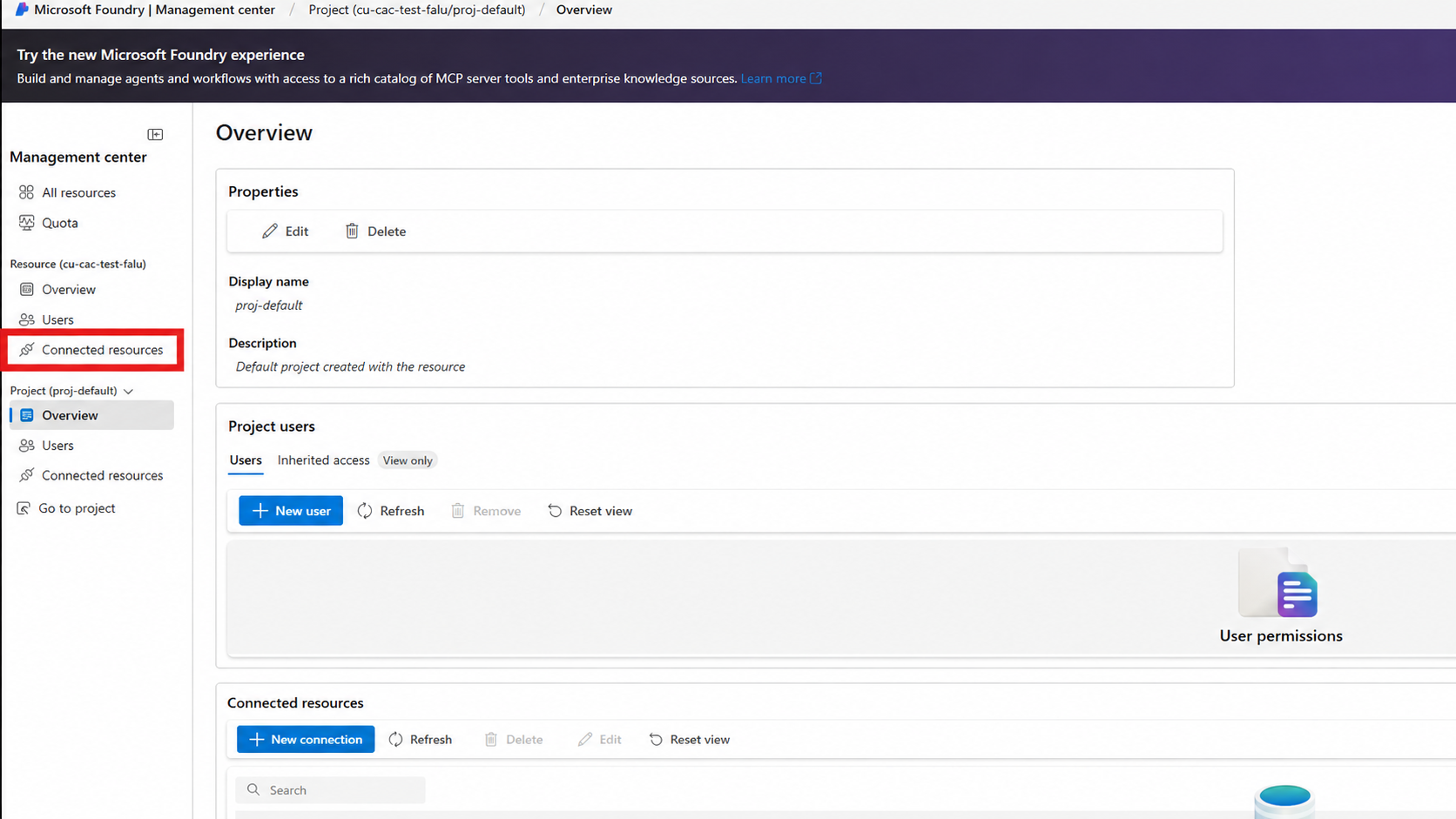Click the View only badge
Image resolution: width=1456 pixels, height=819 pixels.
click(x=408, y=460)
